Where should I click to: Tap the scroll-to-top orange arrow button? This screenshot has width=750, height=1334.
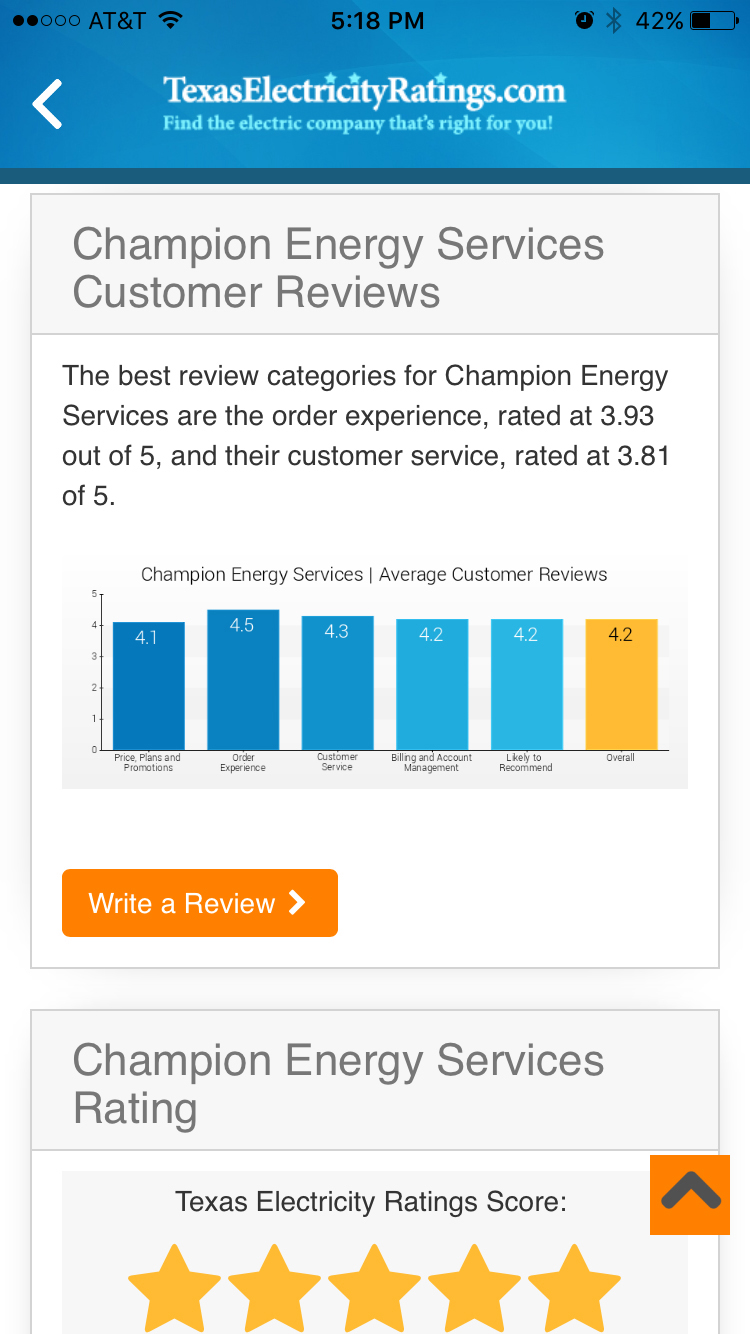pyautogui.click(x=690, y=1194)
